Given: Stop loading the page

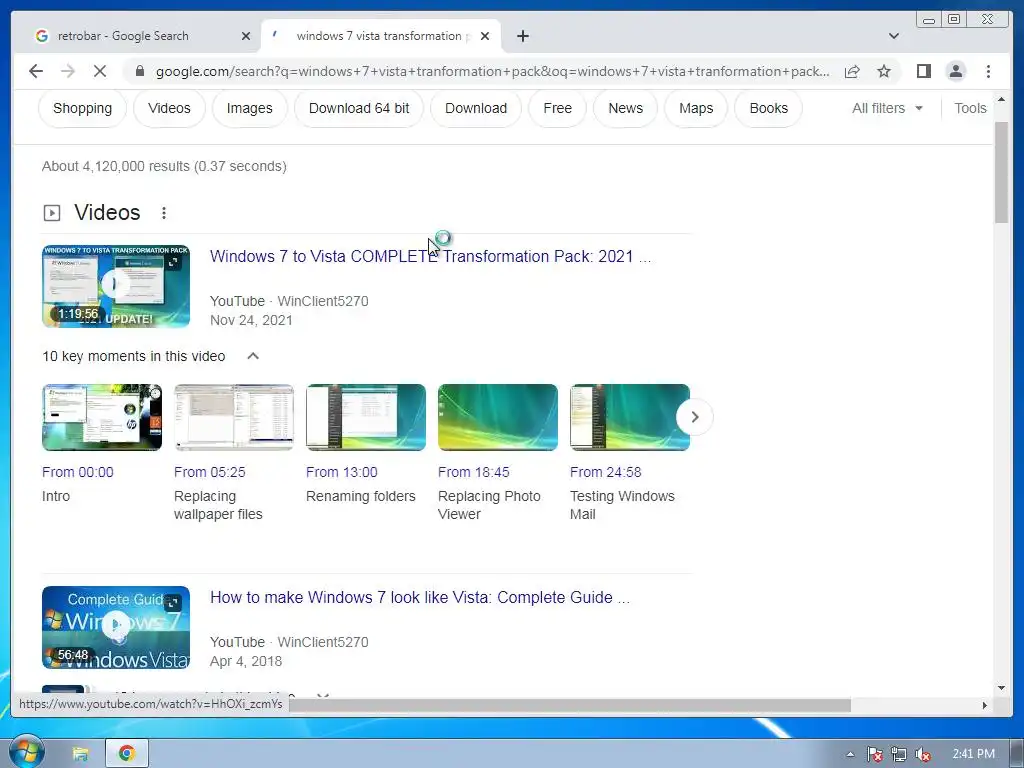Looking at the screenshot, I should click(x=100, y=71).
